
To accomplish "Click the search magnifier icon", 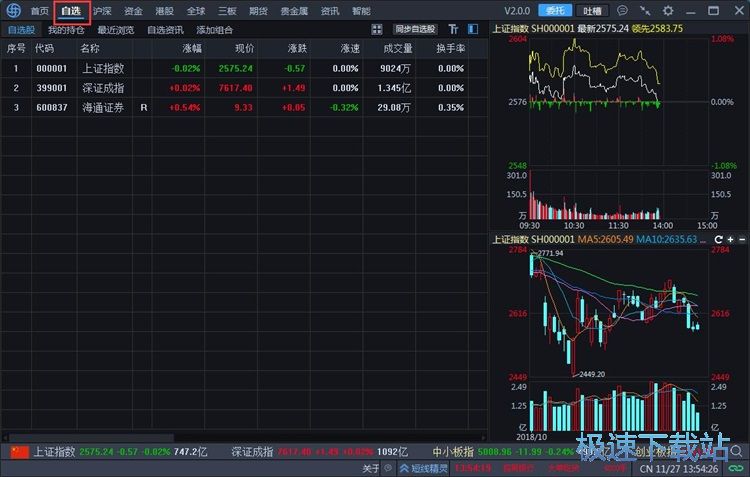I will click(x=736, y=451).
